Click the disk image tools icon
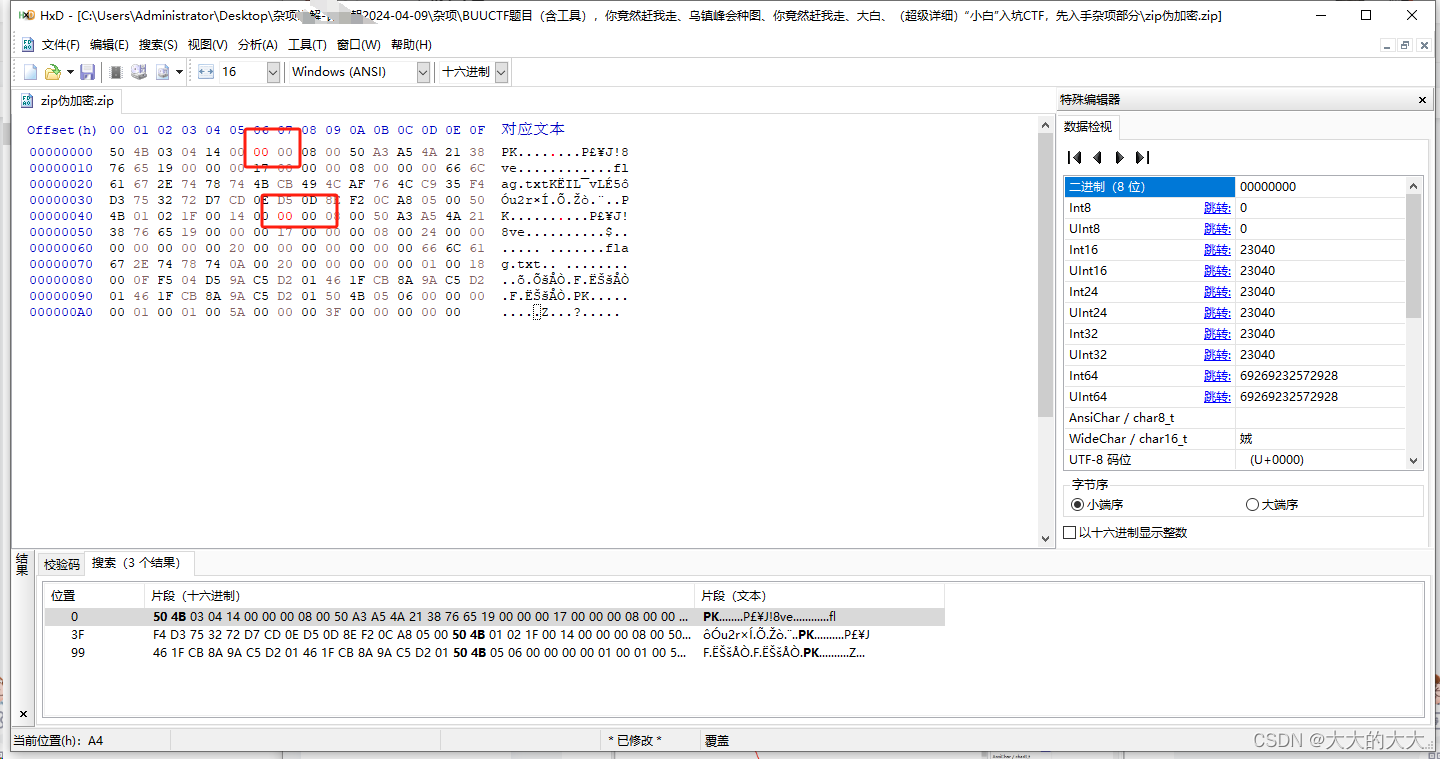 click(161, 71)
